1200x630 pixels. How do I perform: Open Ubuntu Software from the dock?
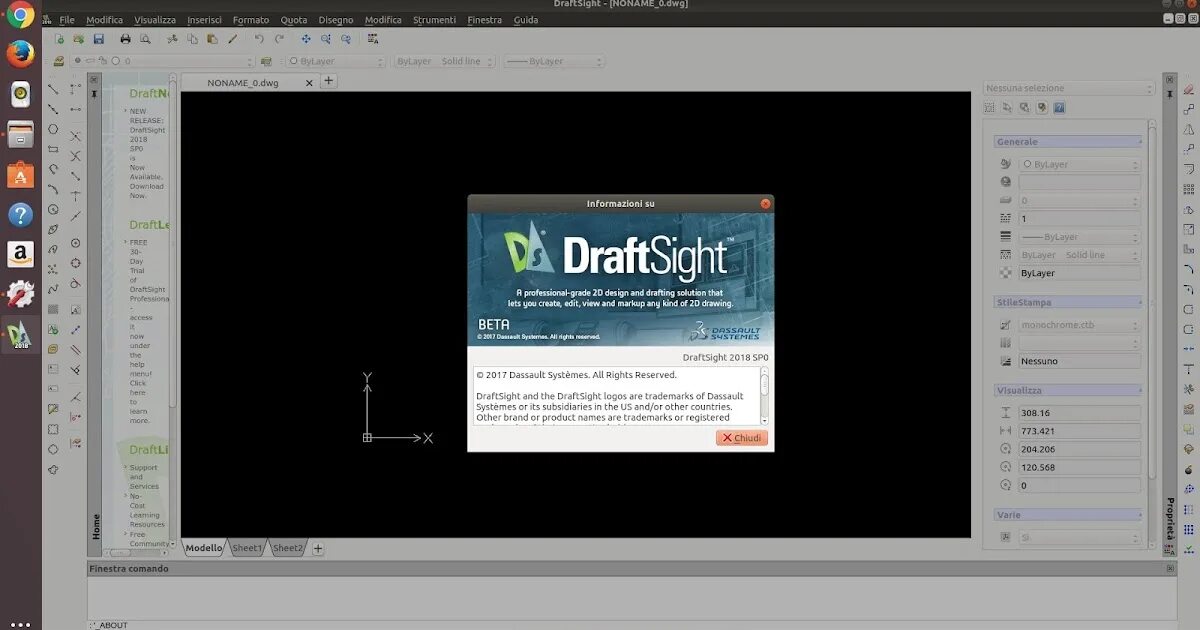20,175
